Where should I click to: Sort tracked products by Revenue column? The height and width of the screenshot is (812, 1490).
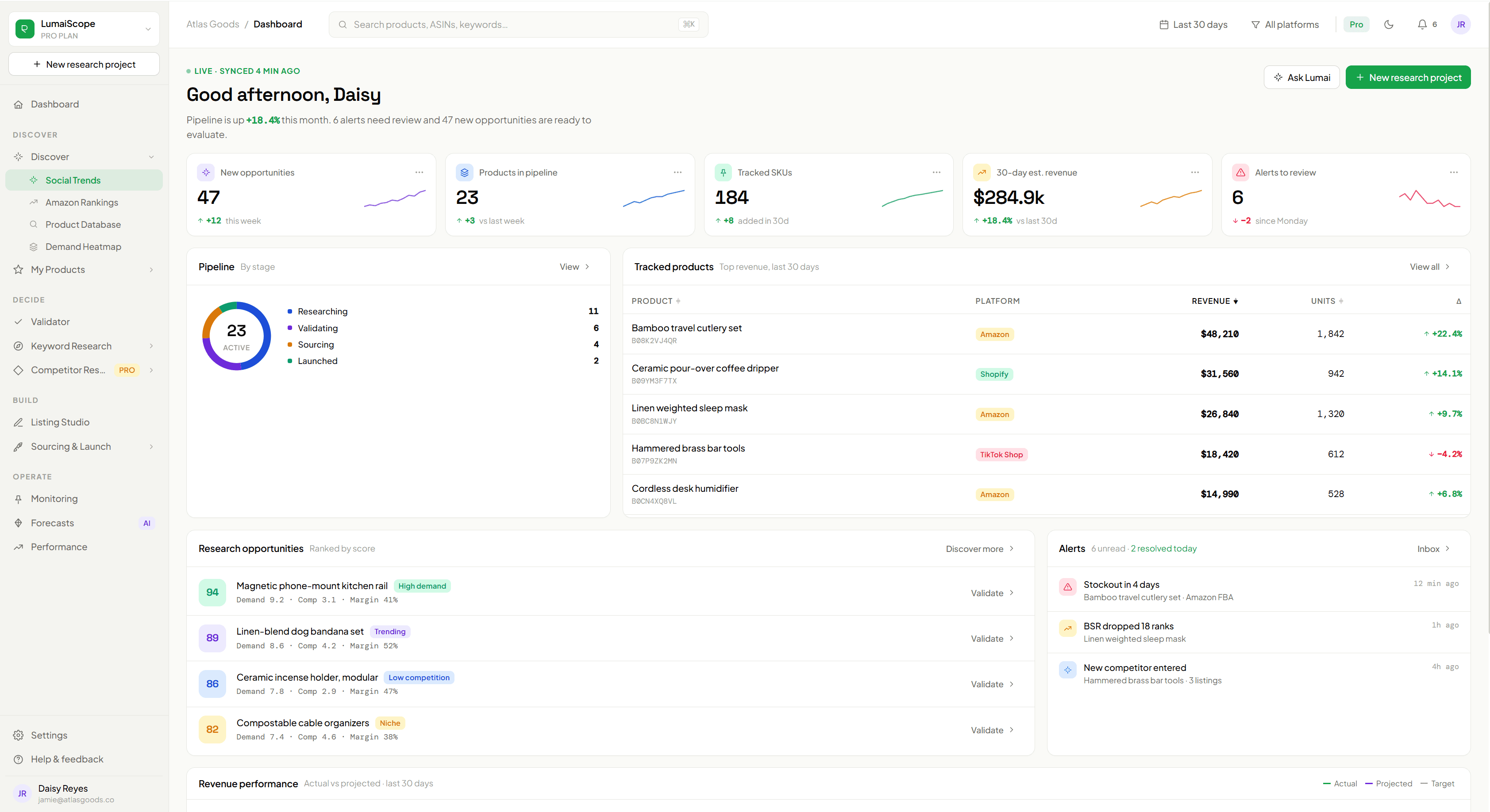(1215, 301)
